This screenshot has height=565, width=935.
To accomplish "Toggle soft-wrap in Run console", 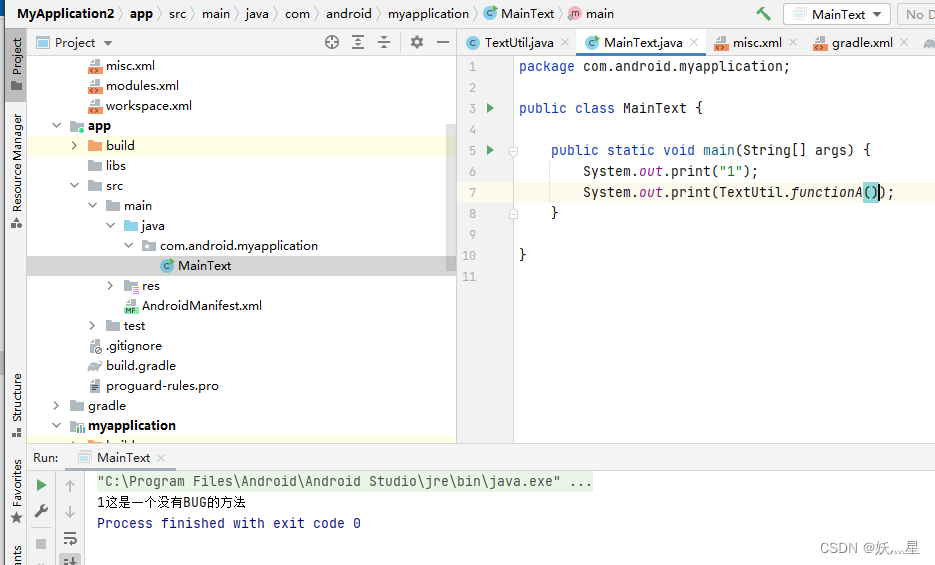I will (70, 538).
